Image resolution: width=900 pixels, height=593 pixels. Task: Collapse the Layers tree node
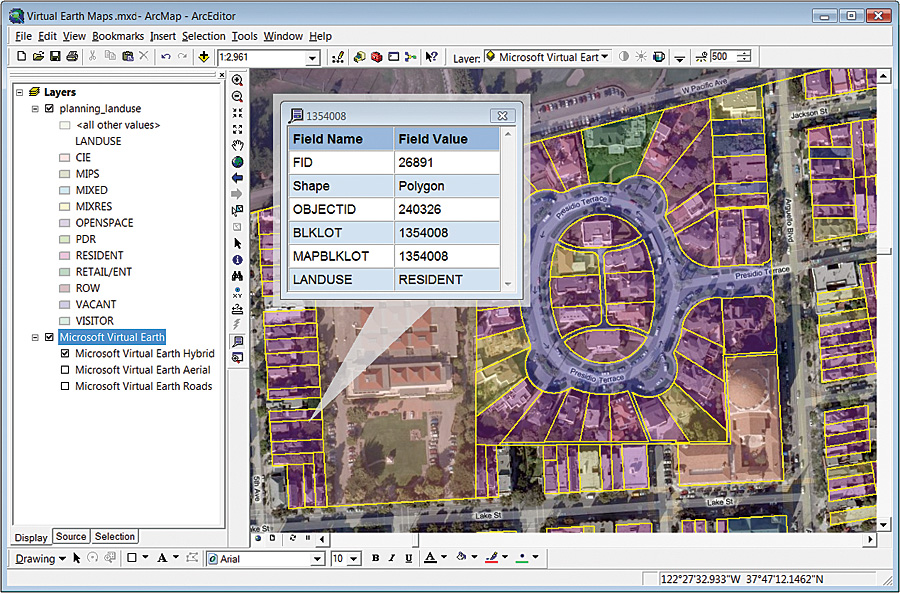coord(20,92)
